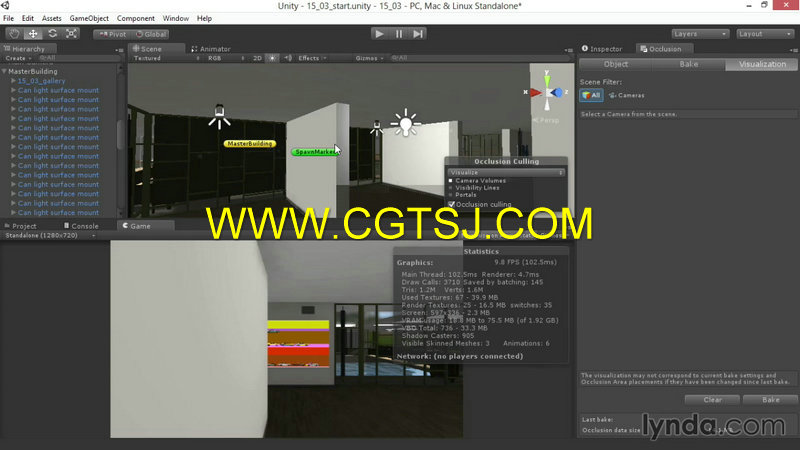Open the RGB render mode dropdown
This screenshot has width=800, height=450.
click(x=225, y=58)
